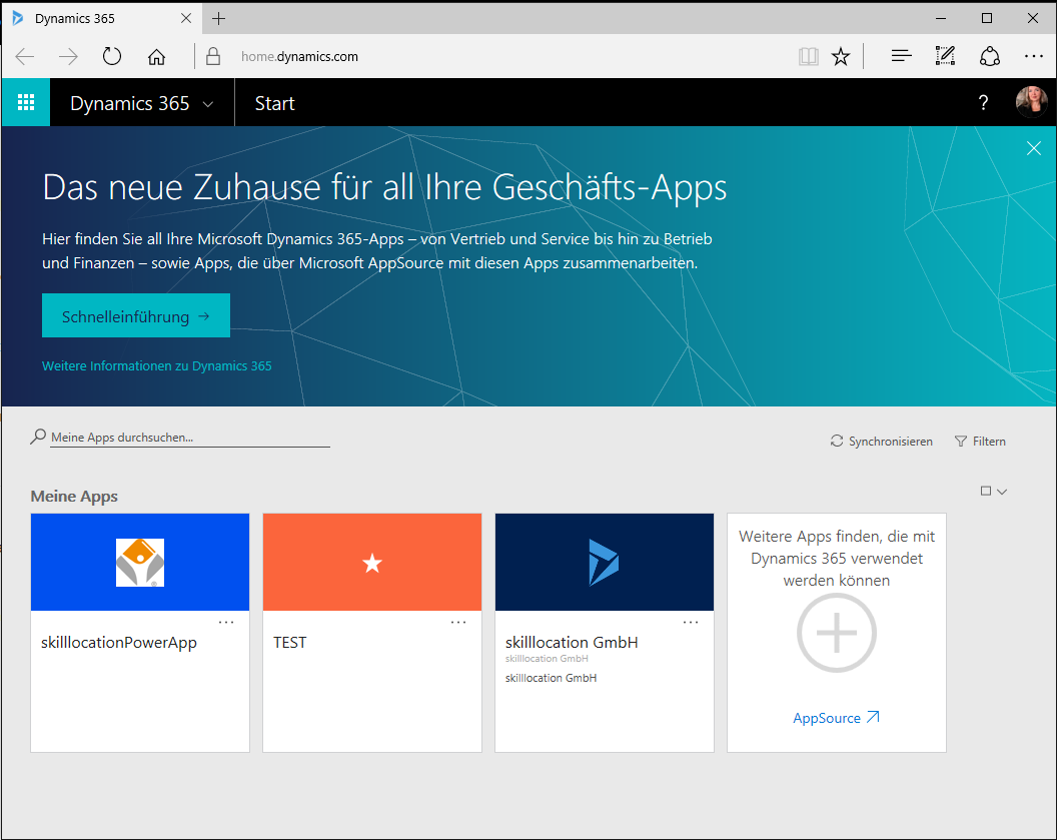Open the browser Hub icon
1057x840 pixels.
click(901, 57)
